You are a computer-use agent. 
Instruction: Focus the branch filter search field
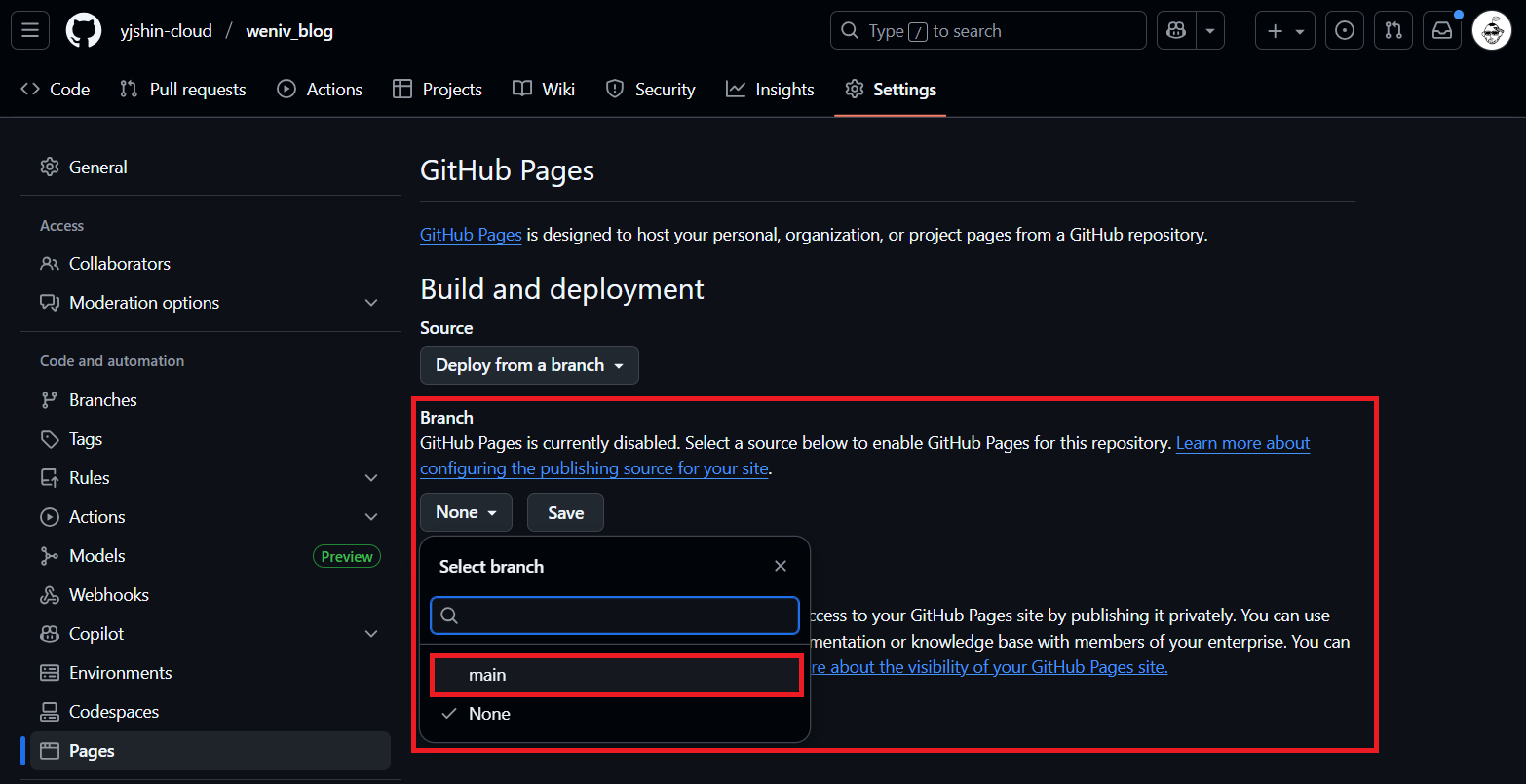tap(615, 616)
